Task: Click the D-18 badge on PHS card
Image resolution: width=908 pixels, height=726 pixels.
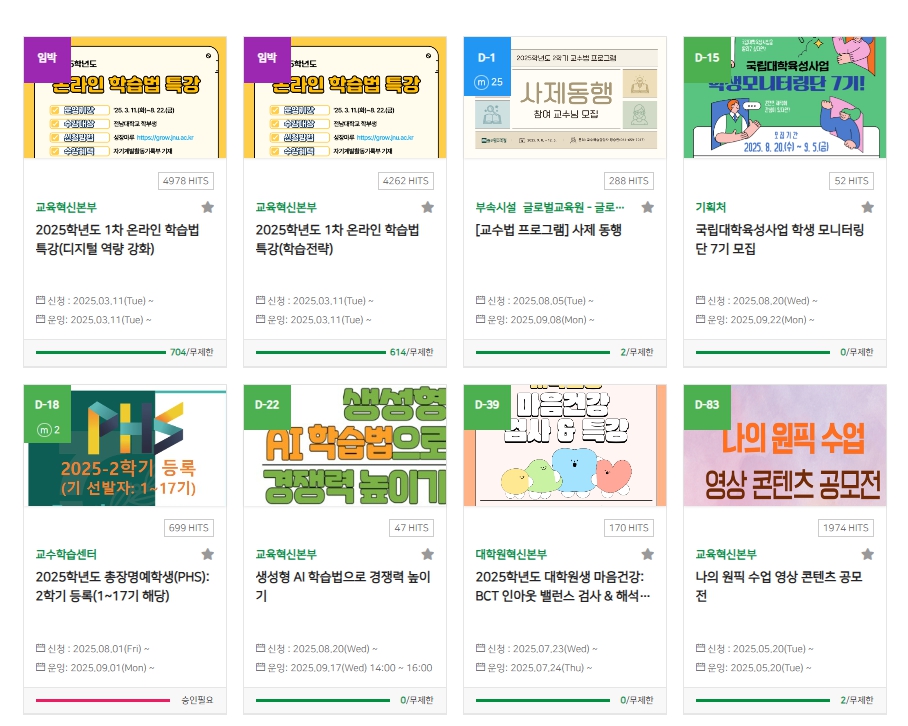Action: (47, 405)
